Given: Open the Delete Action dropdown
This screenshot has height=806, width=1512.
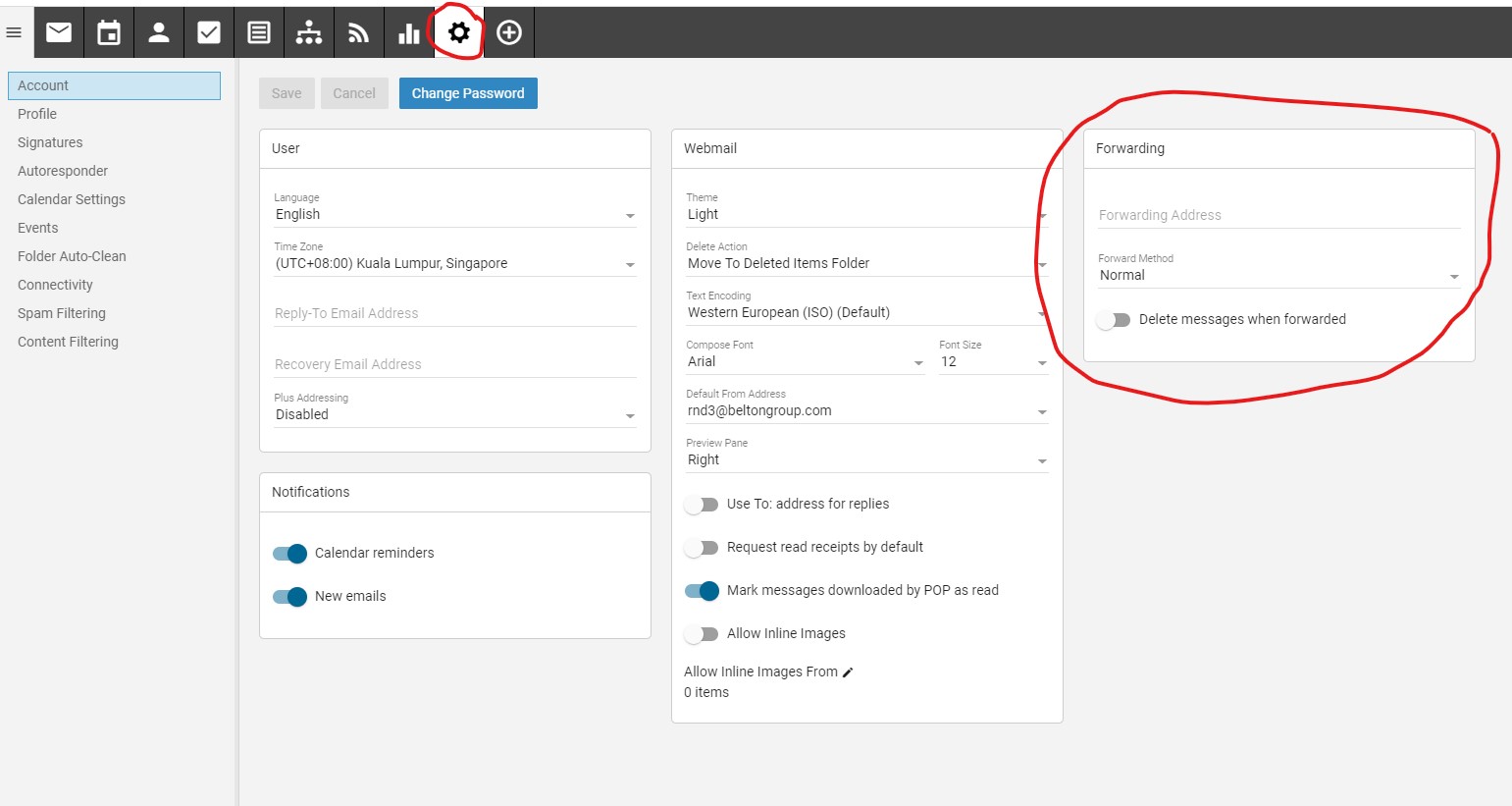Looking at the screenshot, I should 867,258.
